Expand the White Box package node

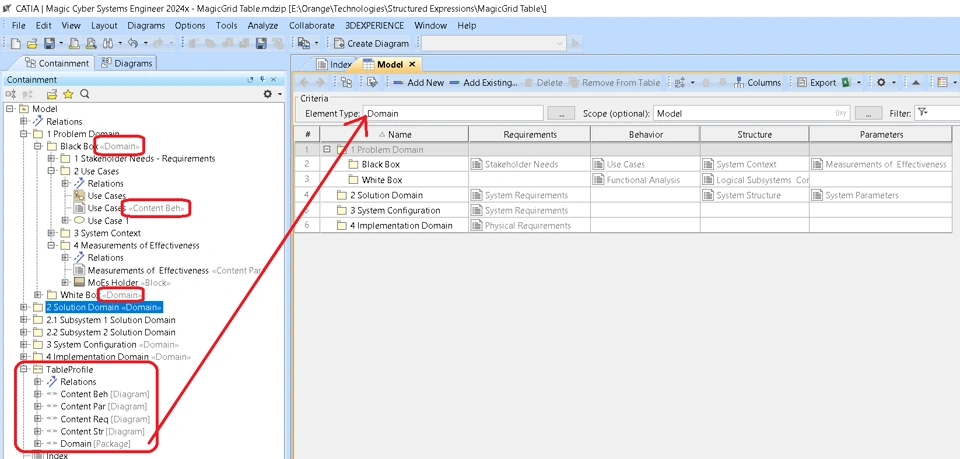point(37,295)
